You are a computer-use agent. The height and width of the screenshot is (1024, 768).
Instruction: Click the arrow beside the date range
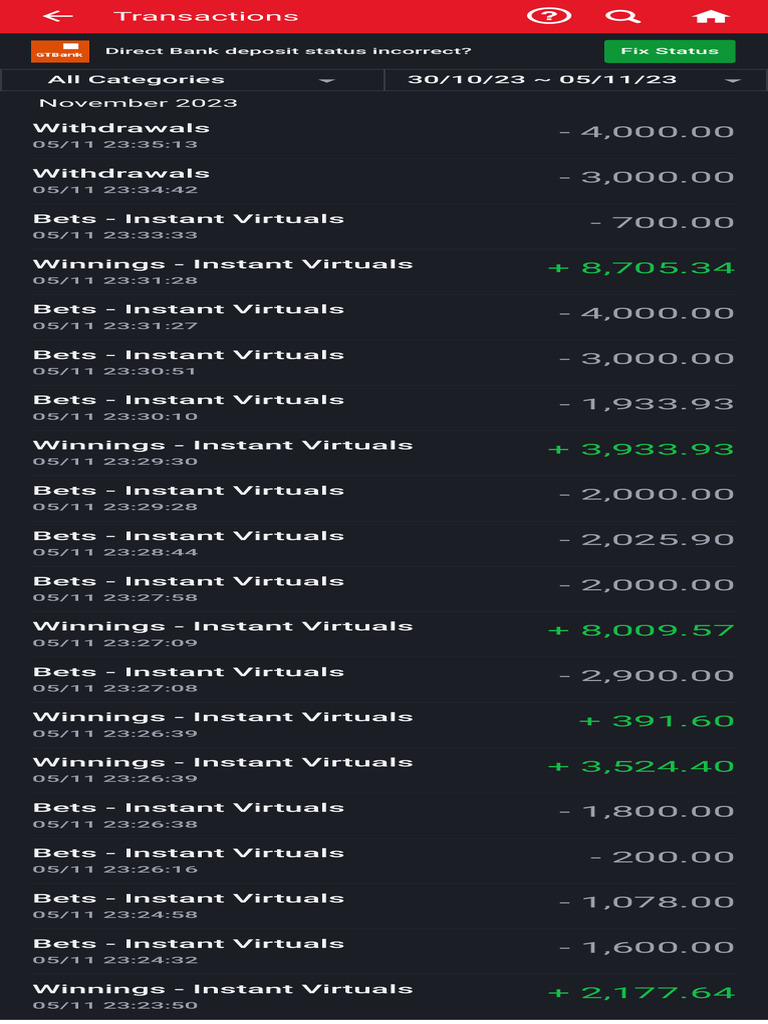coord(732,81)
